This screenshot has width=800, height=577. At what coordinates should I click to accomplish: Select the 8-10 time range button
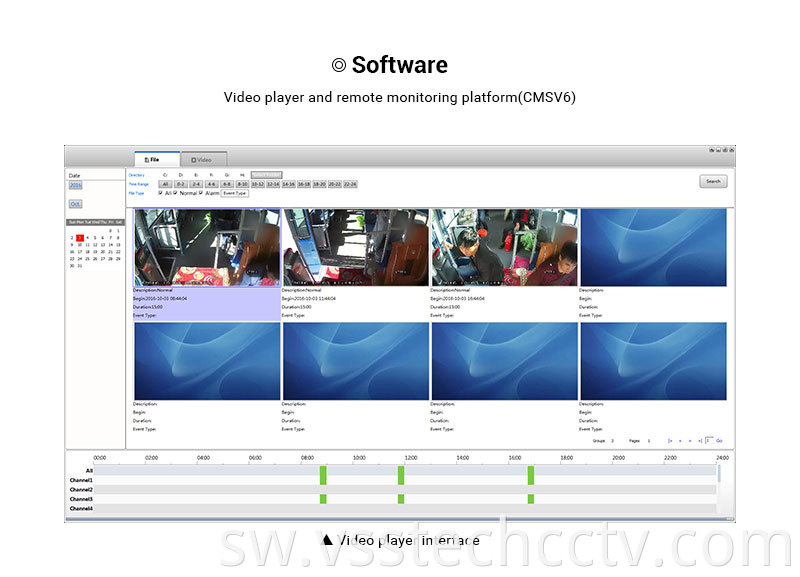coord(242,184)
